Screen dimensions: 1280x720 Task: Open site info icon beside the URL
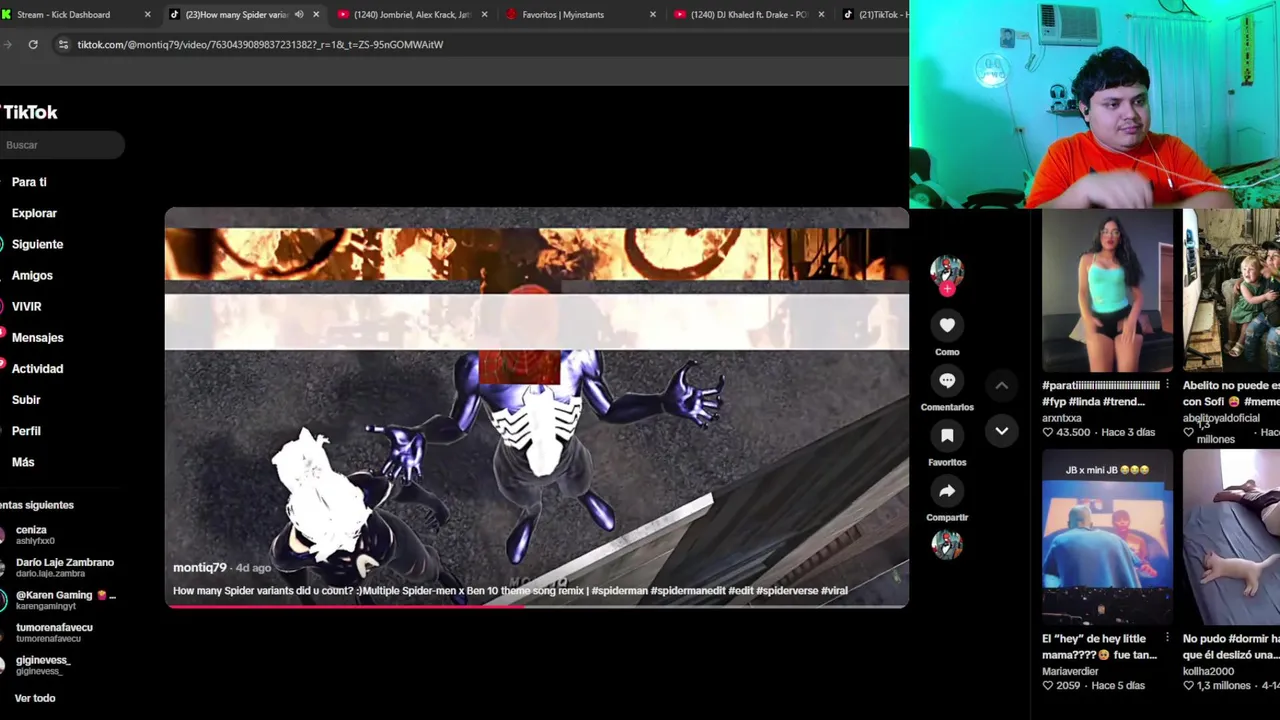(63, 44)
